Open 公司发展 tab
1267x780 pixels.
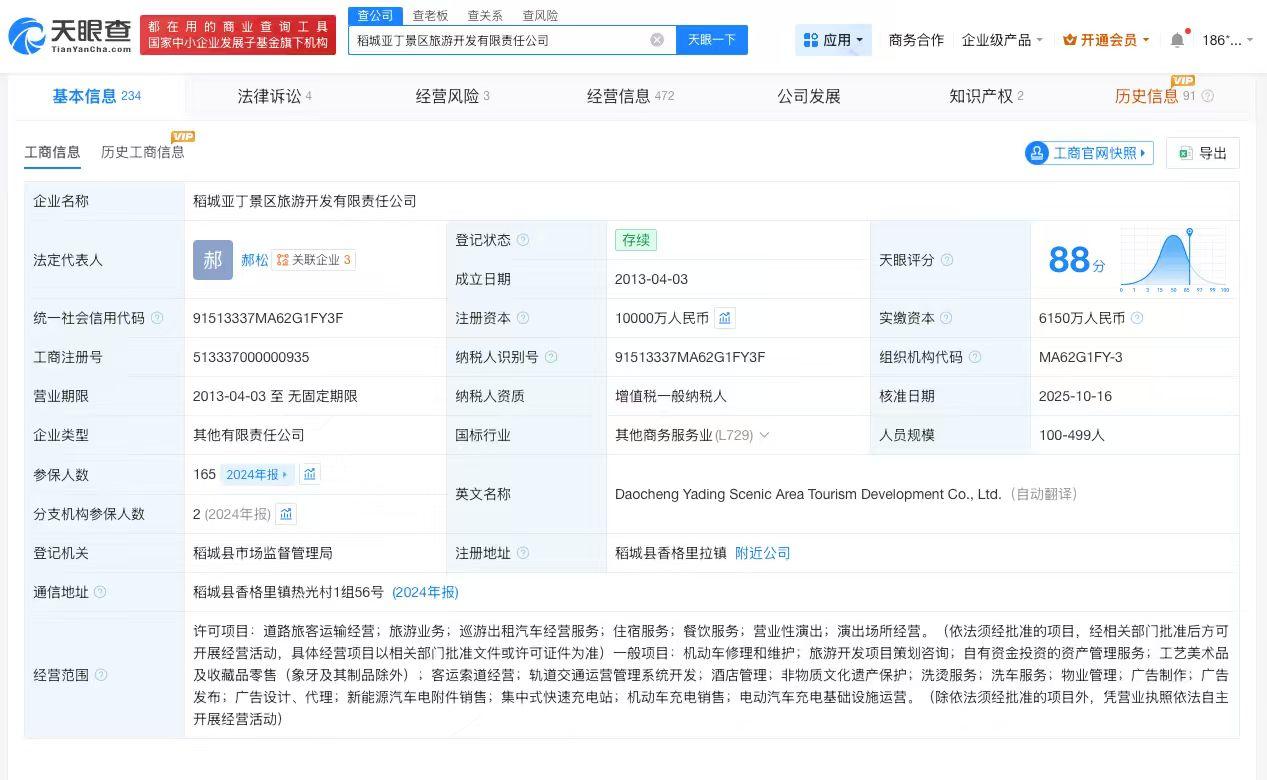tap(809, 96)
